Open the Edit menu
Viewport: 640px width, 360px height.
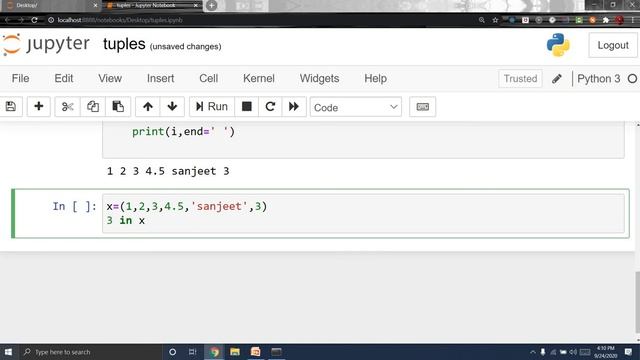64,78
